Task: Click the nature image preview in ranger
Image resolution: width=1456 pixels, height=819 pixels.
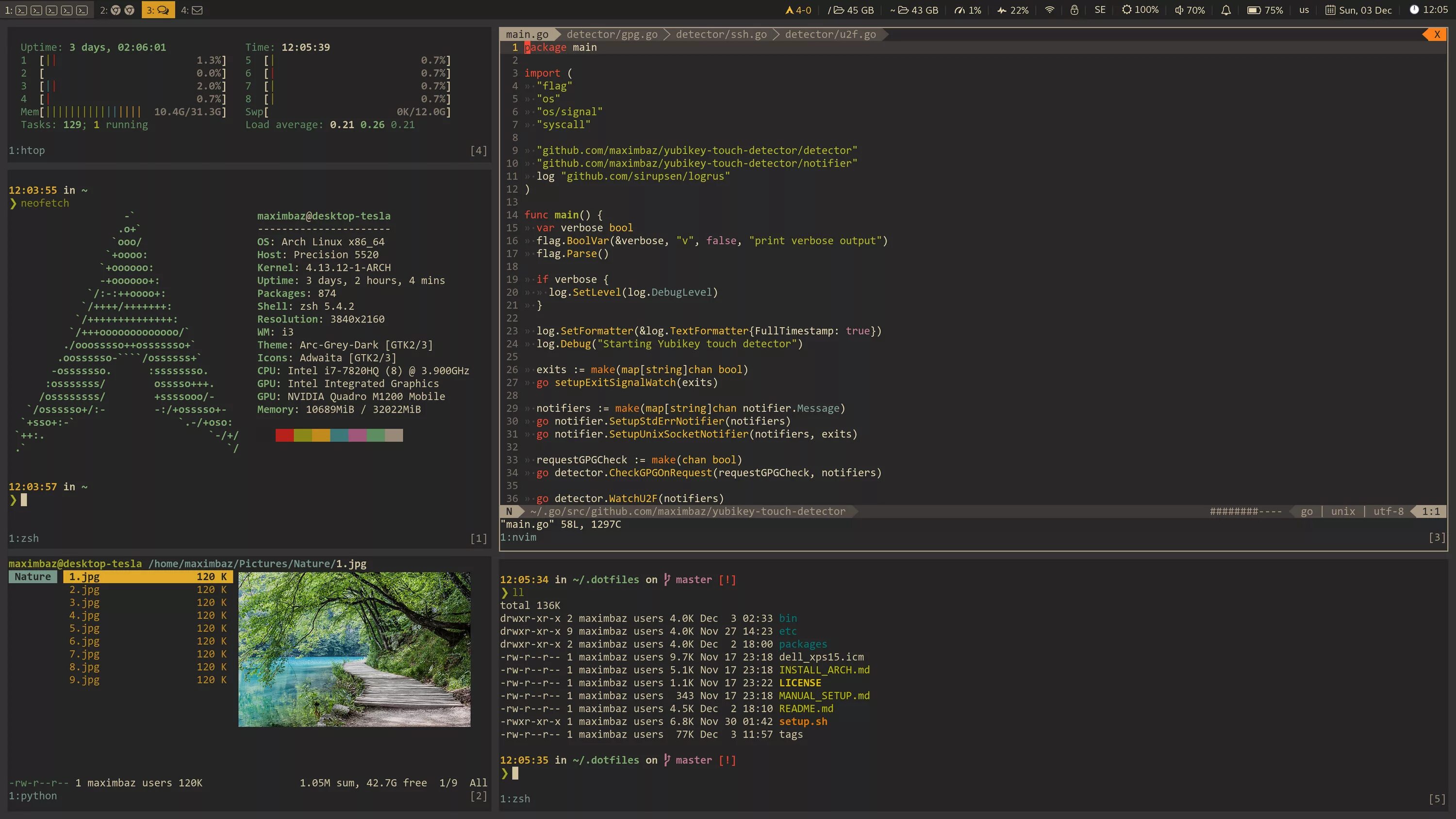Action: pyautogui.click(x=354, y=650)
